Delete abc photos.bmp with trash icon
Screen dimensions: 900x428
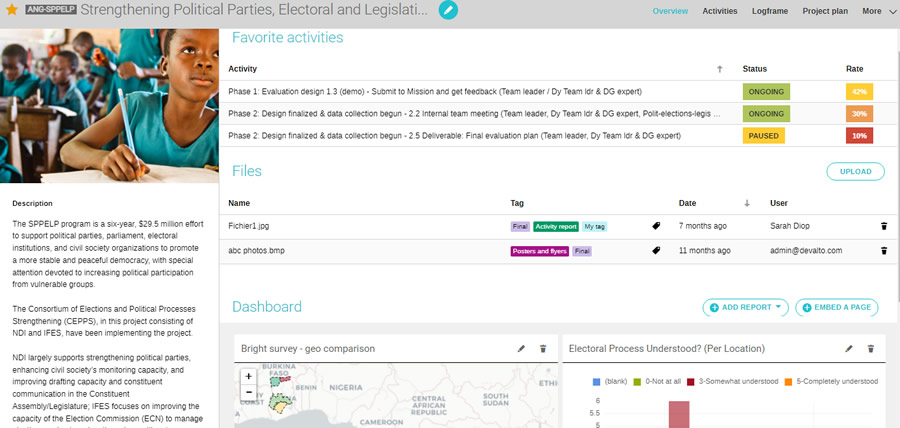884,250
